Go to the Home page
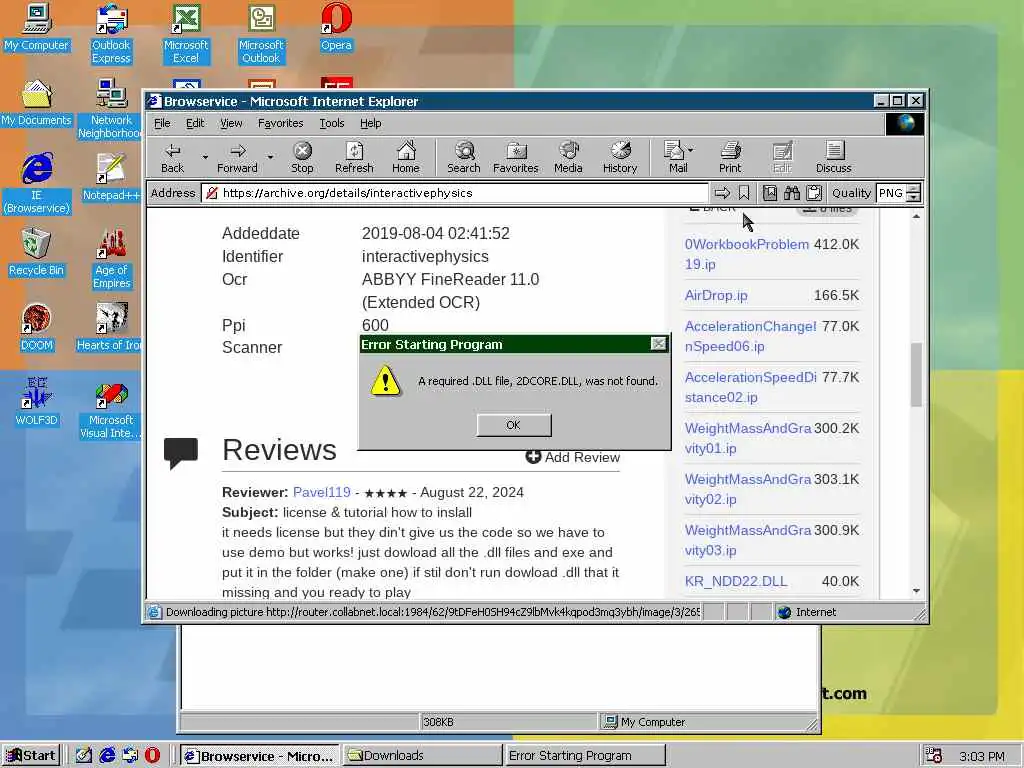 (x=406, y=157)
